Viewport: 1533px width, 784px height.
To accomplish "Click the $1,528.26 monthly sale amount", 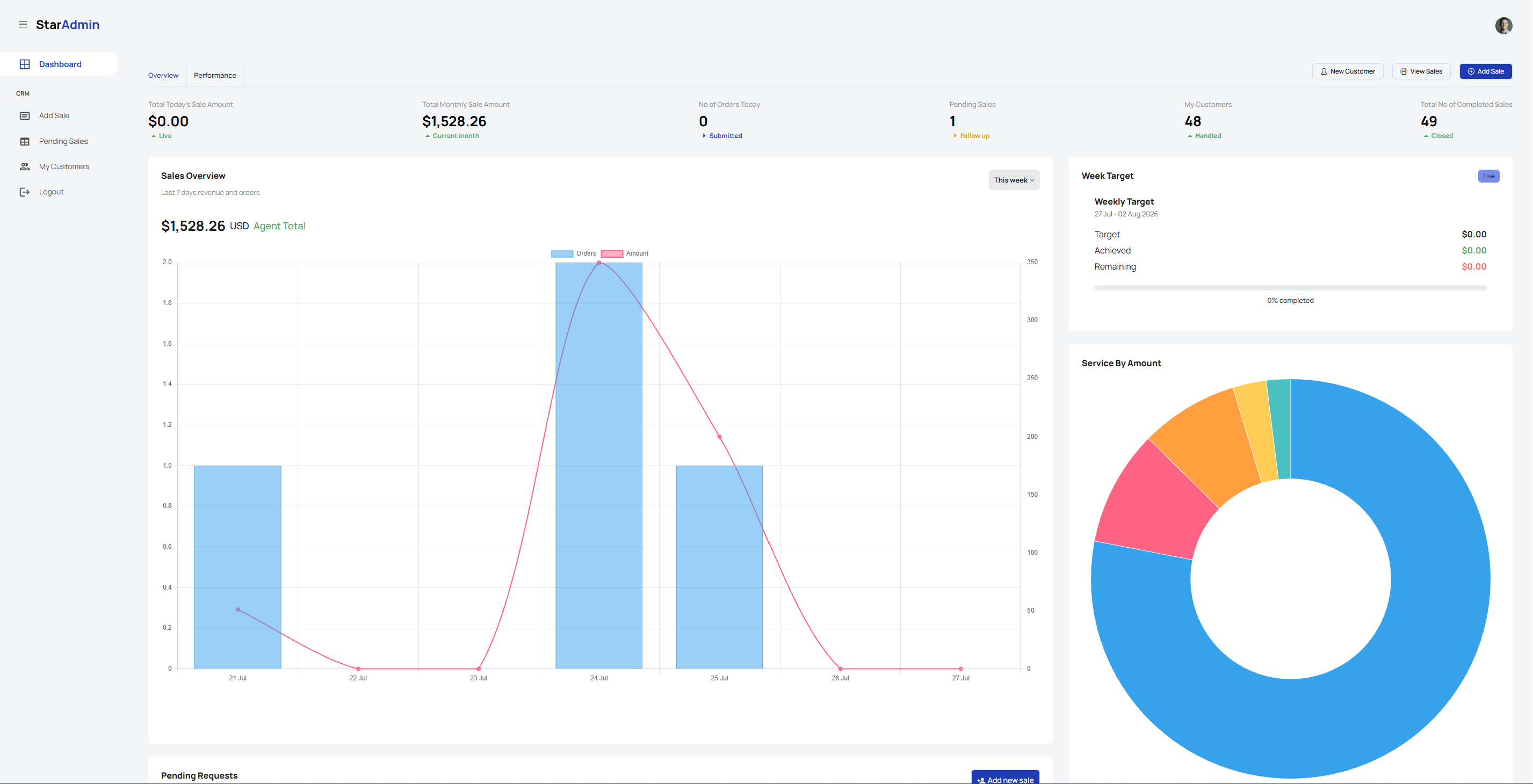I will coord(454,121).
